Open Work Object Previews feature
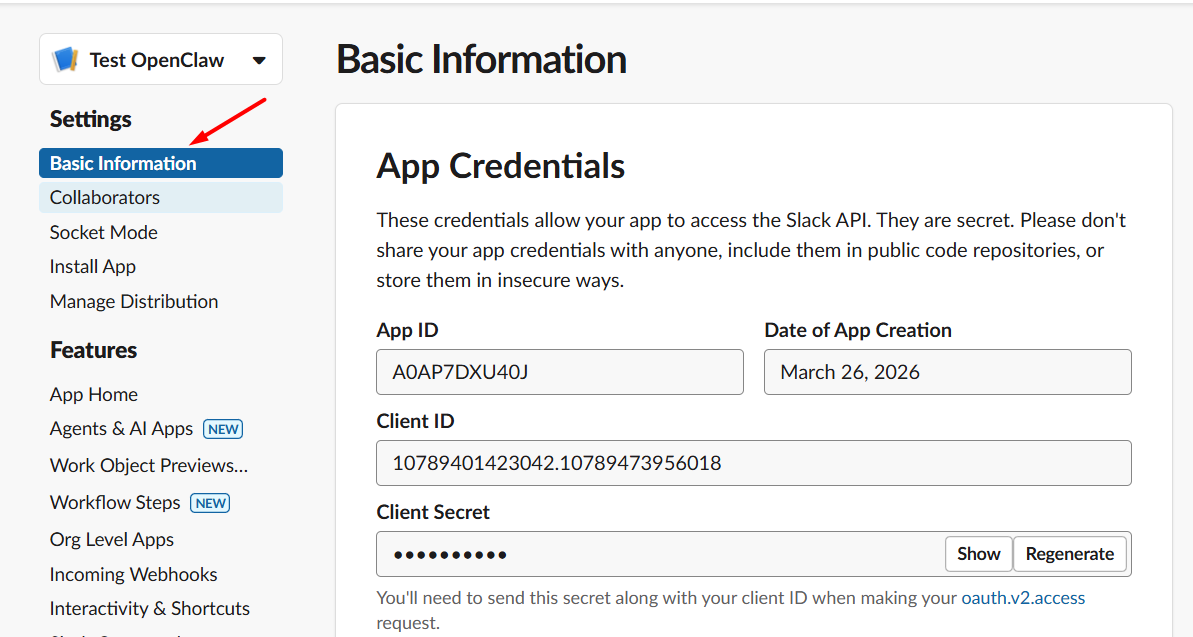The height and width of the screenshot is (637, 1193). point(149,465)
